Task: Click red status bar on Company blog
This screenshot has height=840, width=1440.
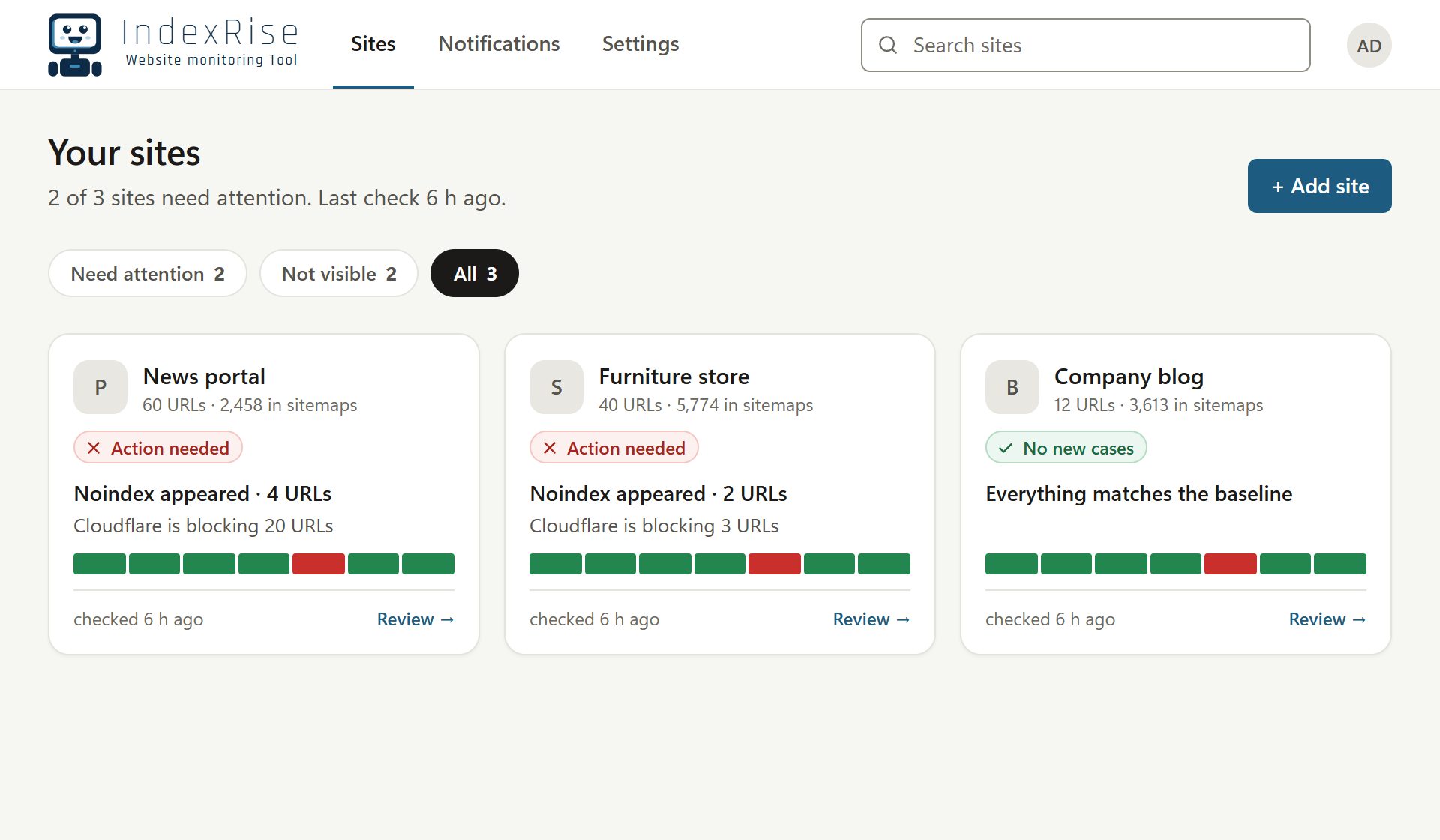Action: 1231,564
